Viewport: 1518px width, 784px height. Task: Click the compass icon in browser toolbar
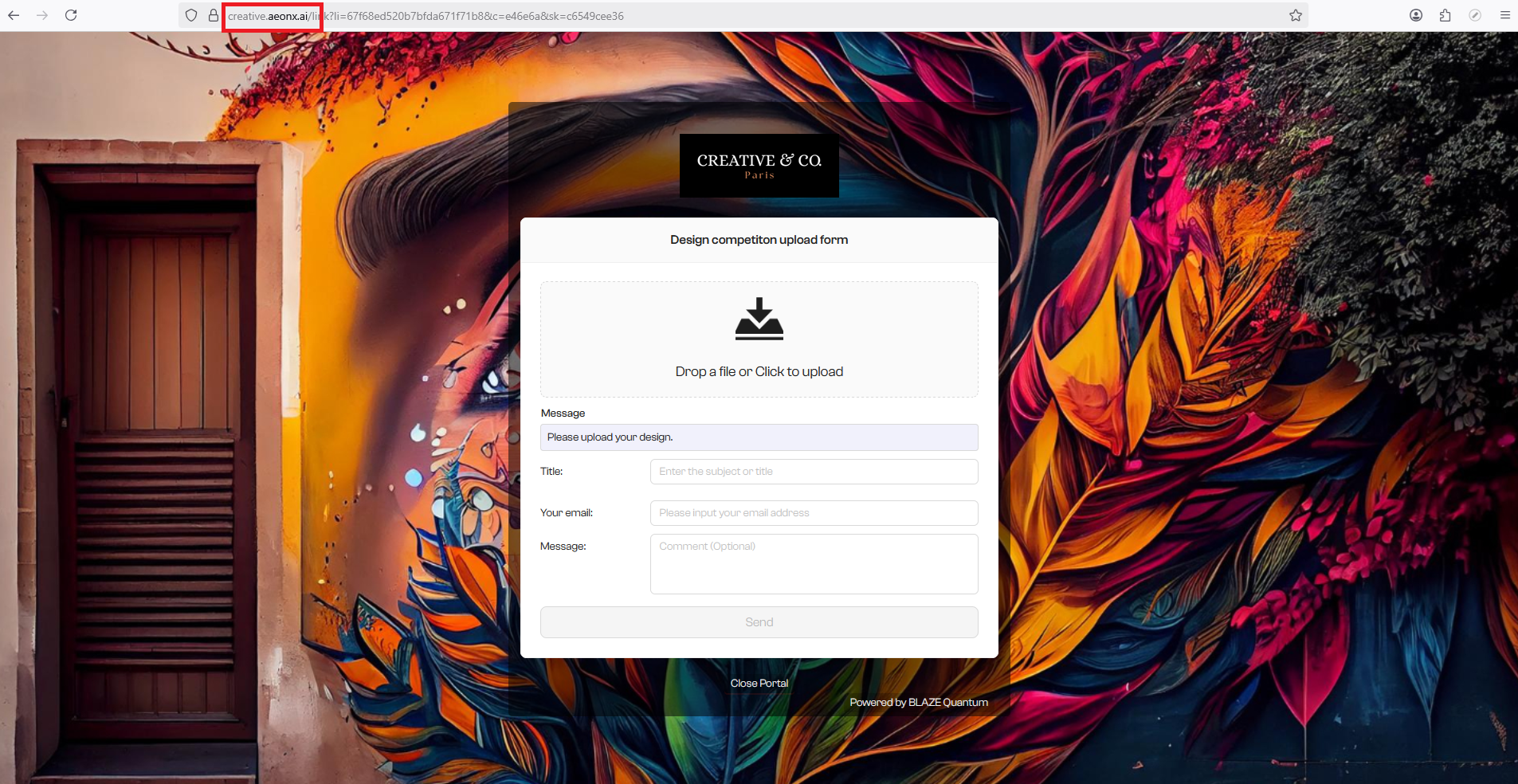click(x=1475, y=15)
